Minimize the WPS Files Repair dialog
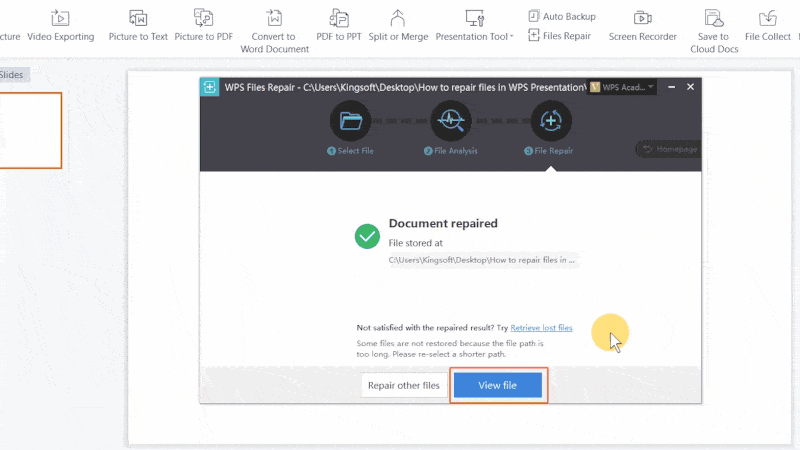This screenshot has height=450, width=800. click(671, 87)
